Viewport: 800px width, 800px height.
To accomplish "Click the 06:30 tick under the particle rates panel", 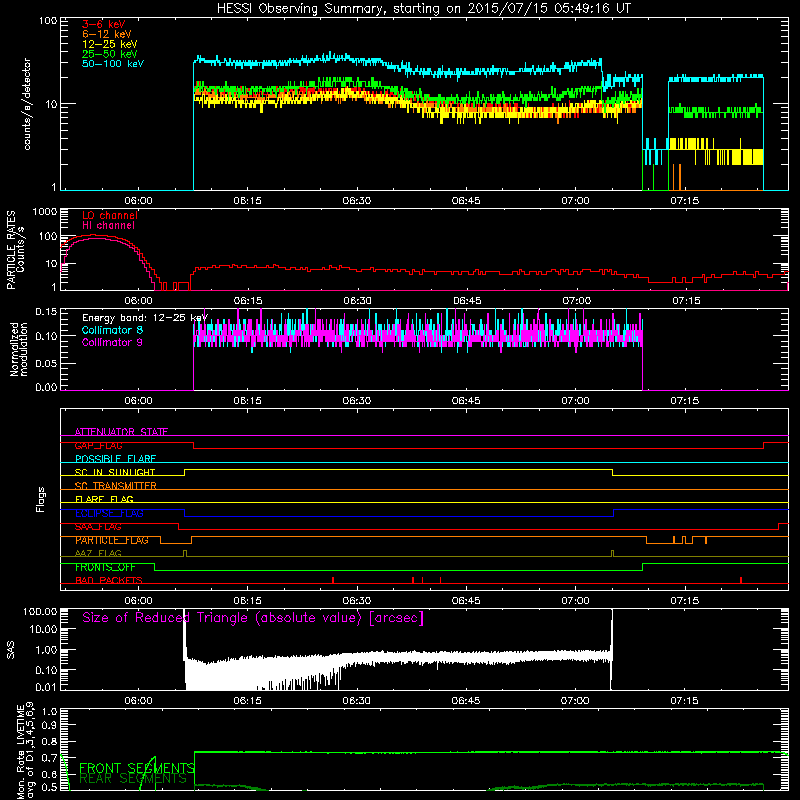I will click(357, 301).
